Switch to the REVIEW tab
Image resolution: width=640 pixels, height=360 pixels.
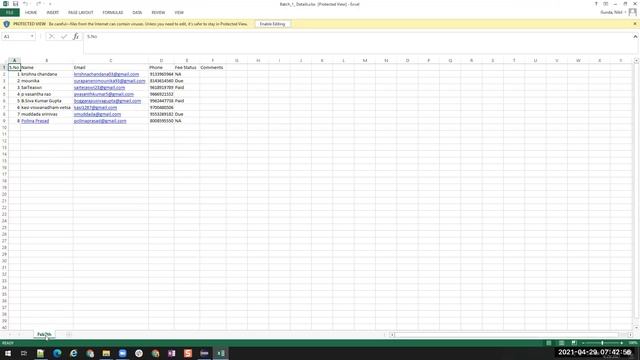(x=158, y=13)
